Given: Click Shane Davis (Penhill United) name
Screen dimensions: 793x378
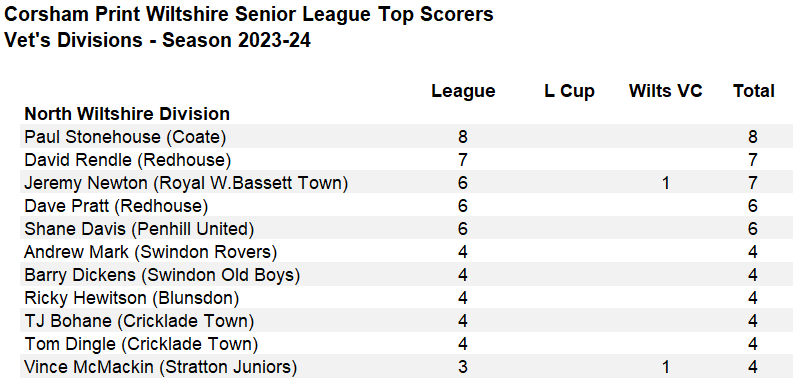Looking at the screenshot, I should coord(139,229).
